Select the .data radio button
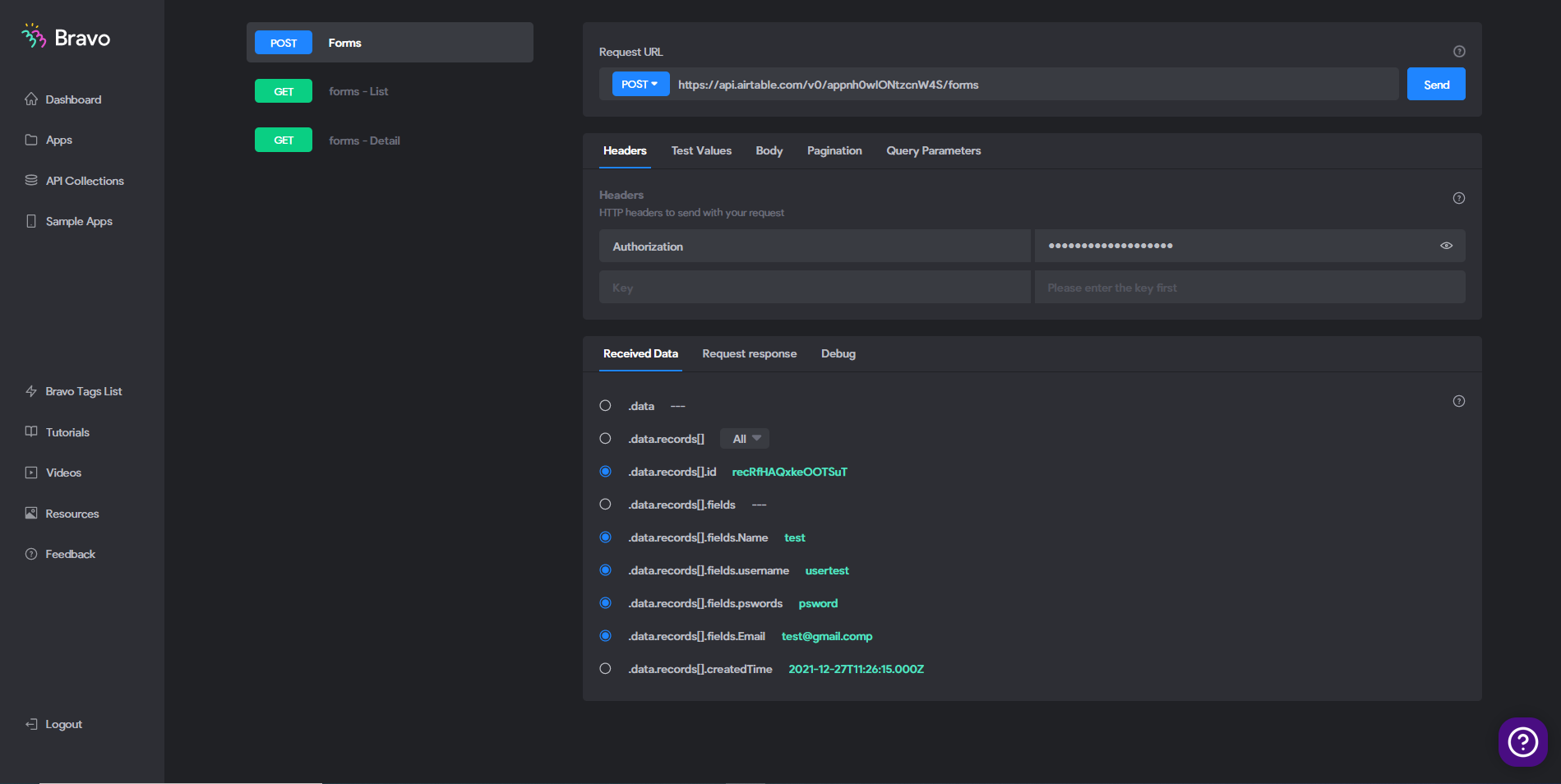1561x784 pixels. pos(606,406)
